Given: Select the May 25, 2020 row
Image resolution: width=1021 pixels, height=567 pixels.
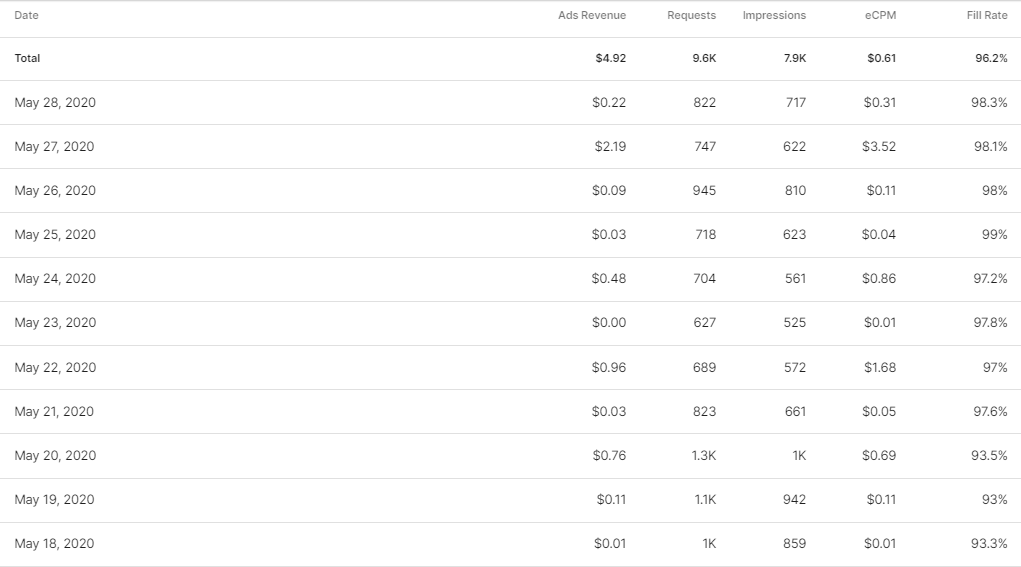Looking at the screenshot, I should tap(55, 235).
